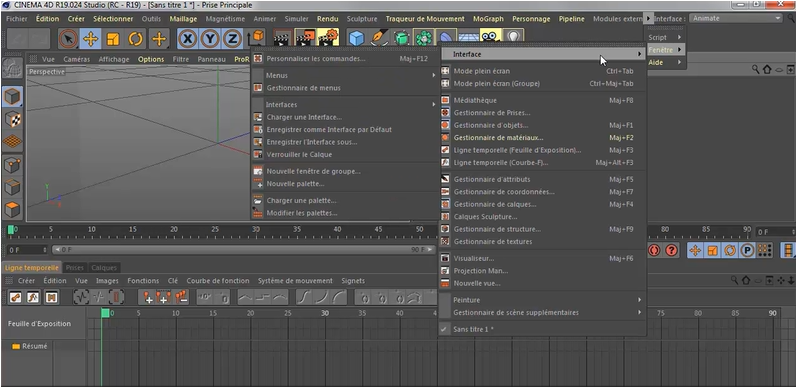Toggle the parameter P keyframe recording
Screen dimensions: 797x388
click(747, 250)
